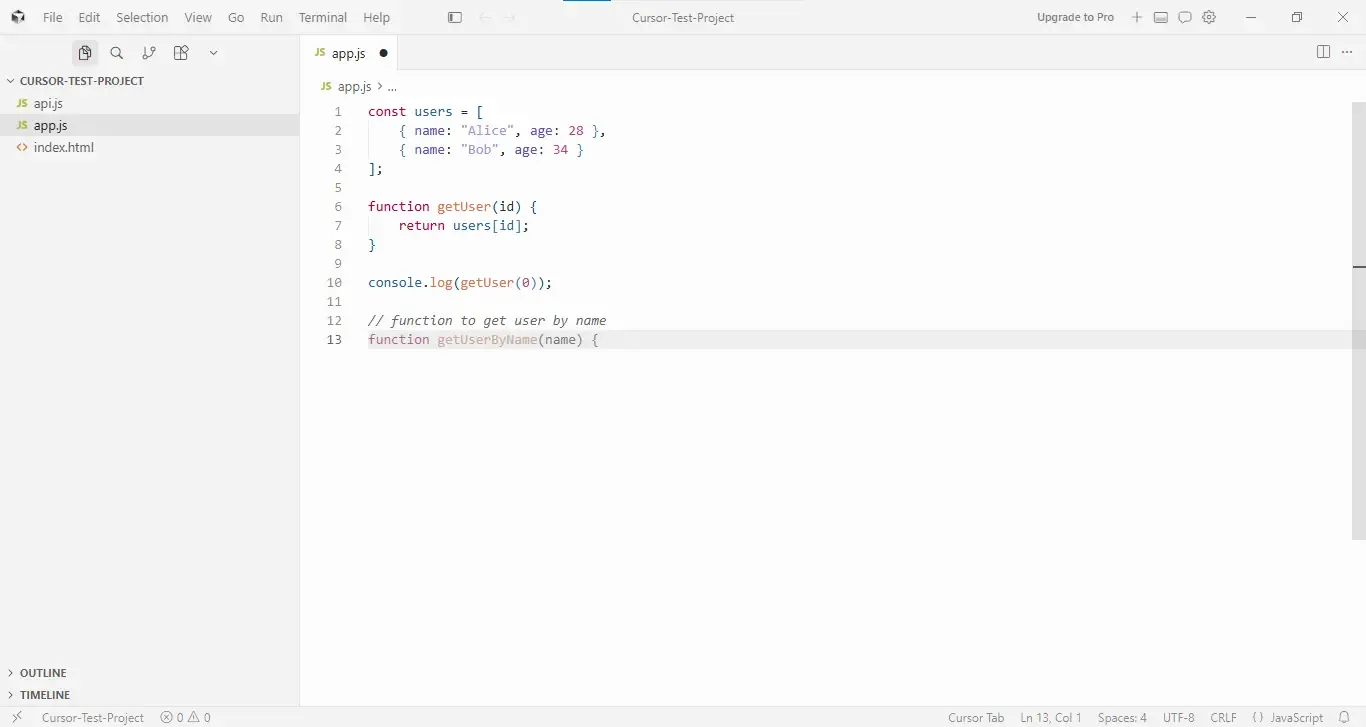This screenshot has height=727, width=1366.
Task: Click the "Alice" string on line 2
Action: tap(488, 131)
